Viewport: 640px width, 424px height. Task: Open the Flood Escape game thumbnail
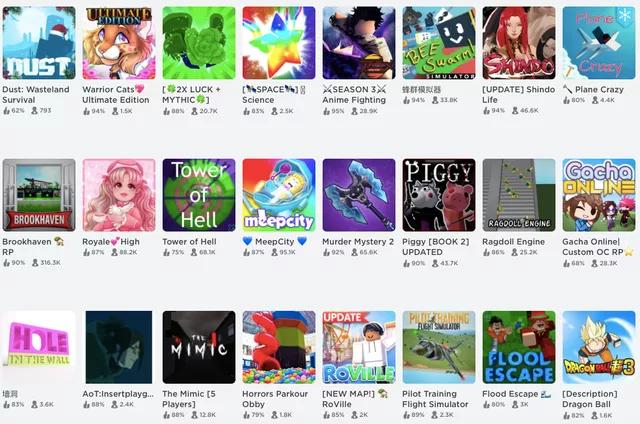click(519, 347)
